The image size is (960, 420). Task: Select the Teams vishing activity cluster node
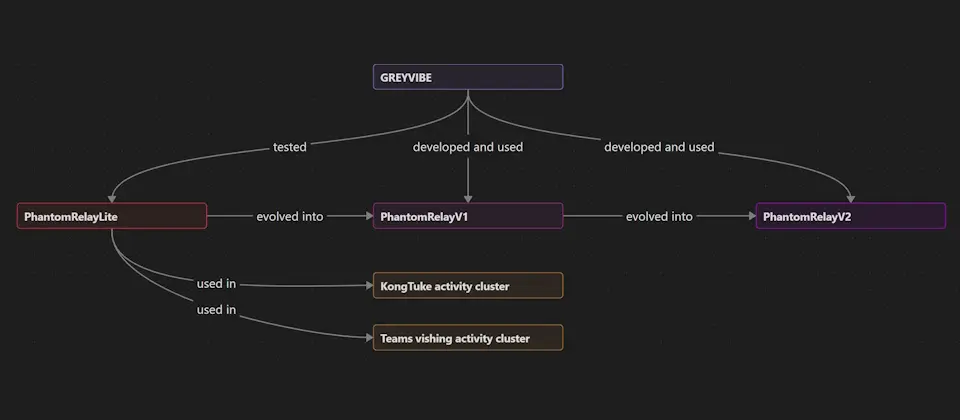click(468, 337)
